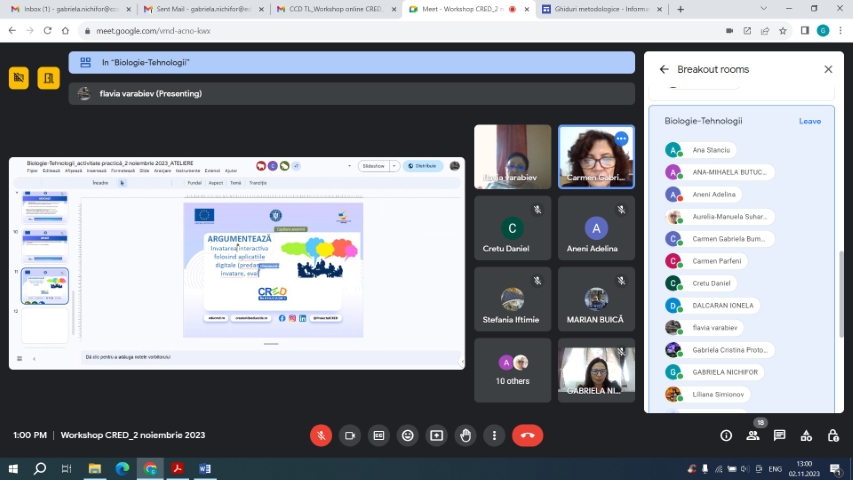
Task: Open the host controls lock icon
Action: (833, 435)
